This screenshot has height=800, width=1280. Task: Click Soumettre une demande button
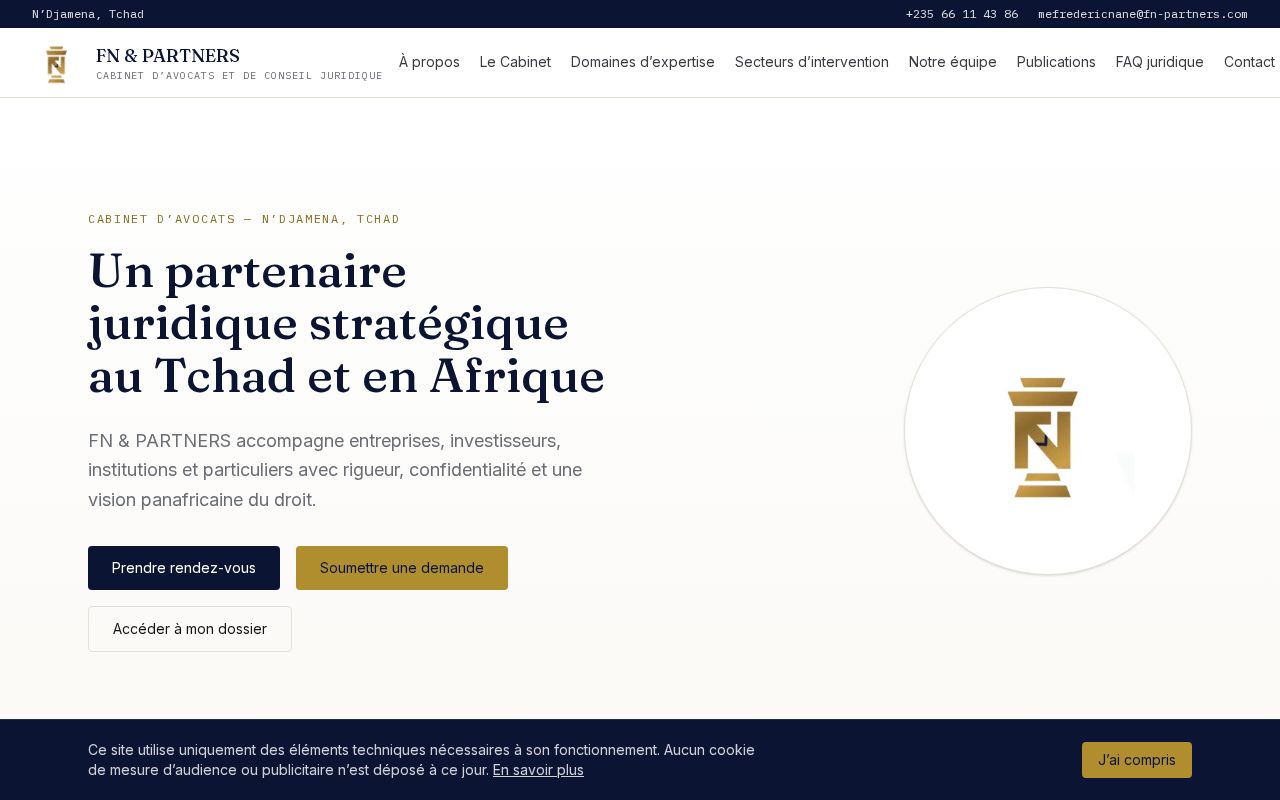(x=402, y=568)
